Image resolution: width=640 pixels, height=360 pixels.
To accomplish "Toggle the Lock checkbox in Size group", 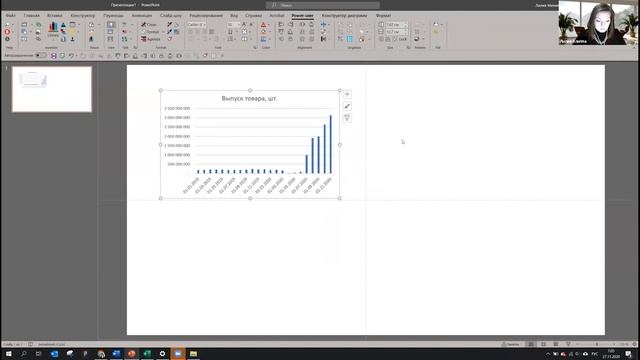I will pos(400,39).
